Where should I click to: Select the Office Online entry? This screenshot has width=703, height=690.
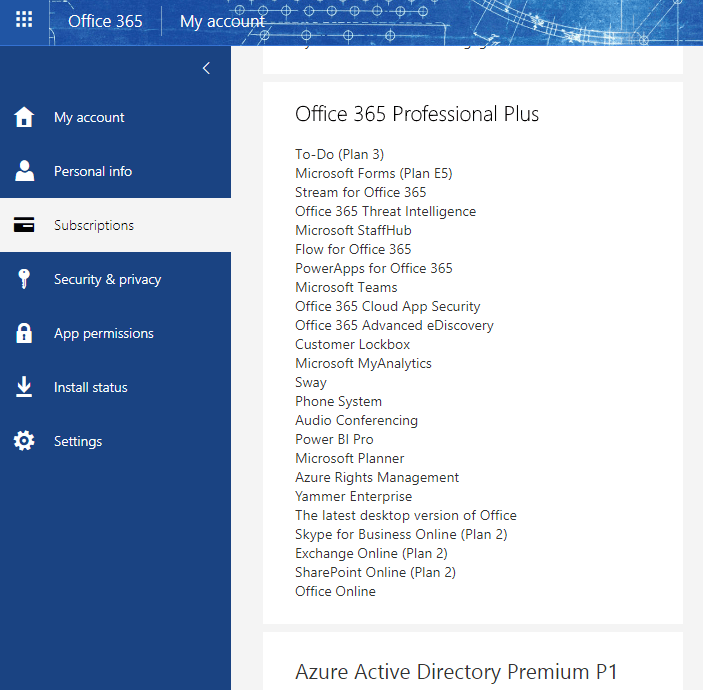335,591
